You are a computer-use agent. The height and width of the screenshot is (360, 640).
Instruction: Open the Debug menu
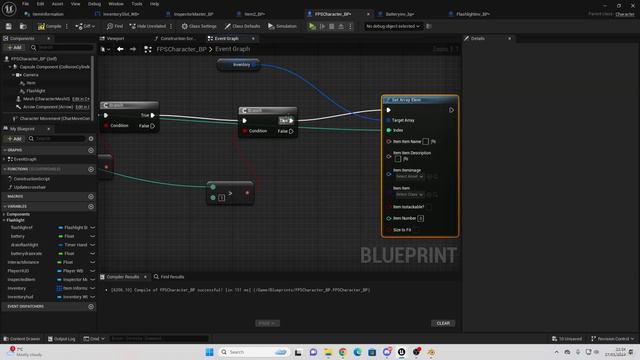(94, 4)
